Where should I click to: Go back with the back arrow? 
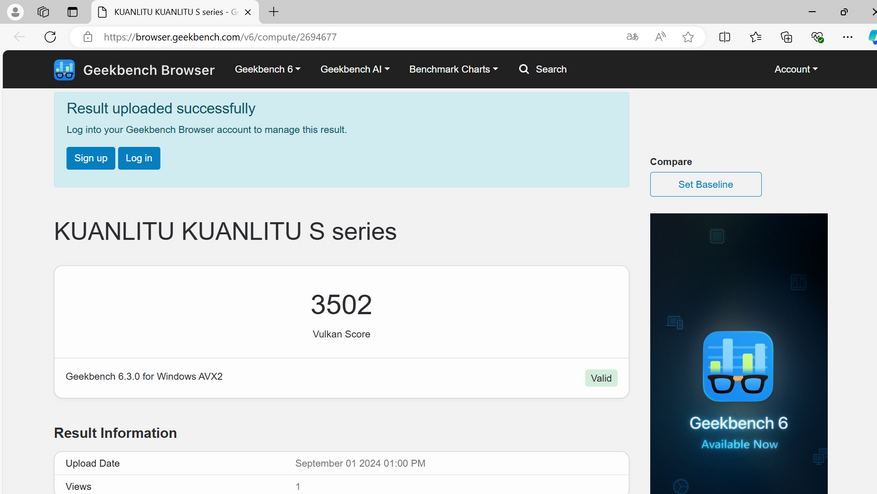(x=20, y=37)
